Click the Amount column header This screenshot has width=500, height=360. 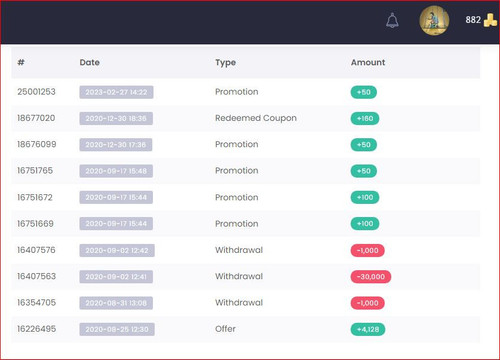368,62
